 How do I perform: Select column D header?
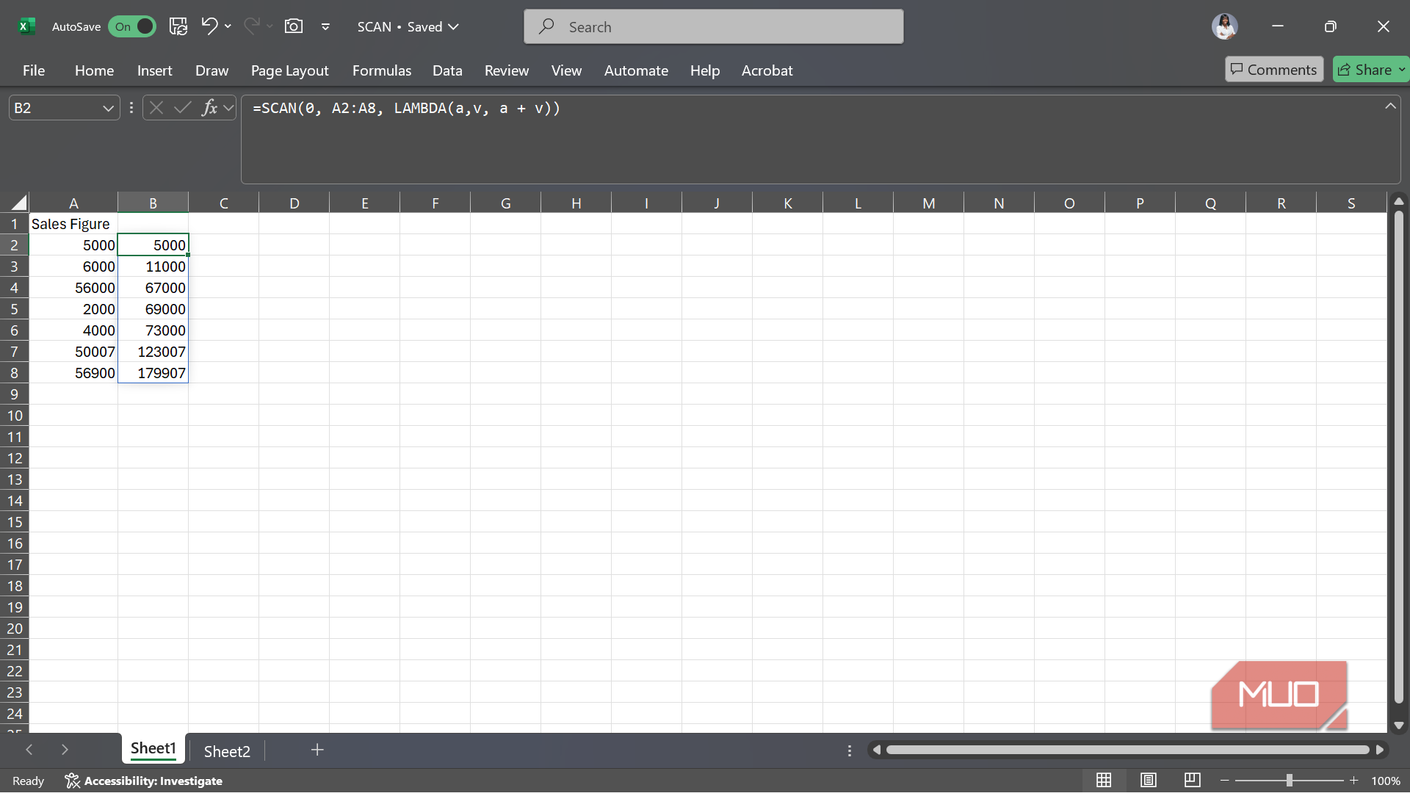pos(294,203)
